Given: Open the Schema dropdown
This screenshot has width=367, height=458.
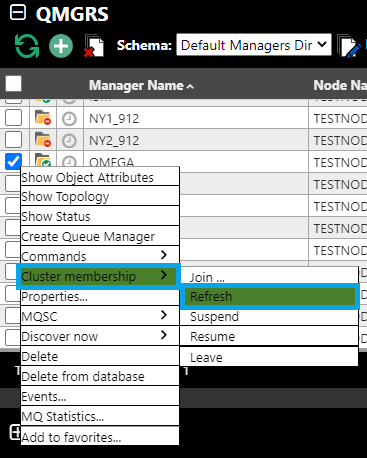Looking at the screenshot, I should pos(254,45).
